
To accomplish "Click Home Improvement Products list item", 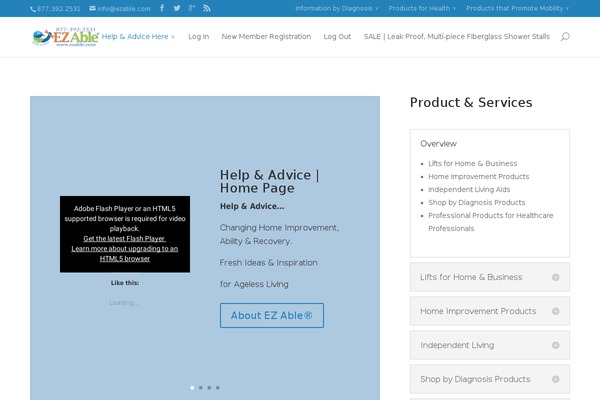I will 478,176.
